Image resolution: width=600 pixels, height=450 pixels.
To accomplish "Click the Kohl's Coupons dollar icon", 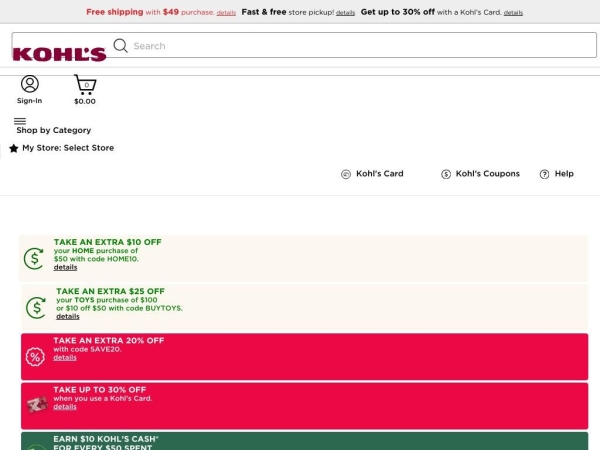I will pyautogui.click(x=446, y=174).
